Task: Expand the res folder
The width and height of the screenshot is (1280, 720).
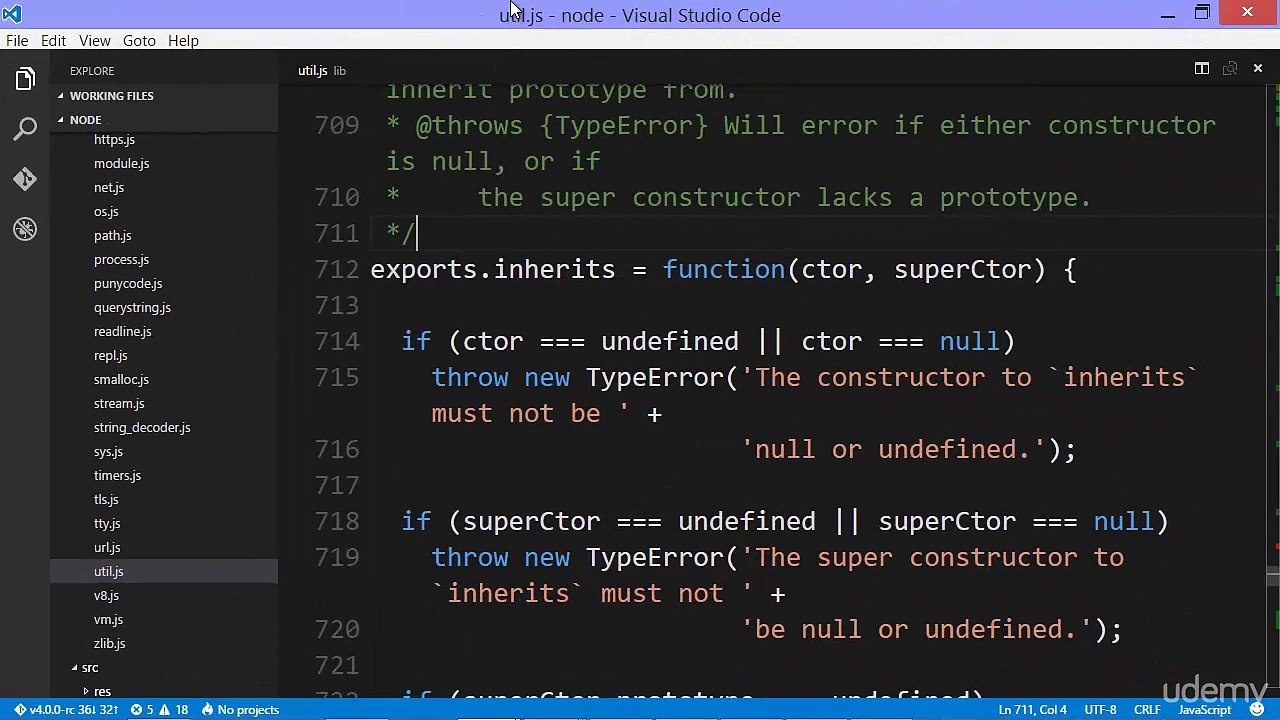Action: 86,692
